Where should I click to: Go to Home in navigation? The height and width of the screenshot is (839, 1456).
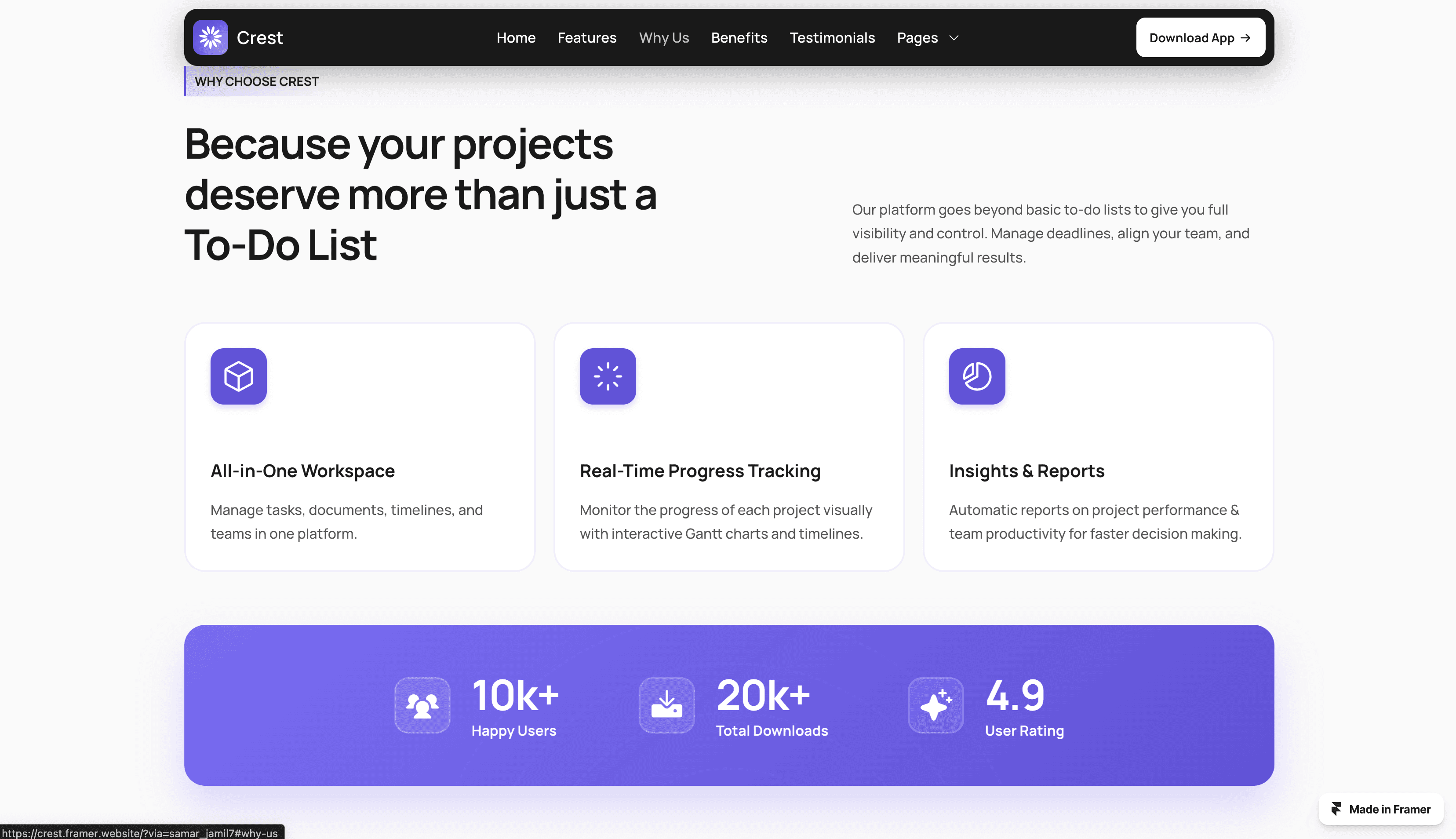[x=516, y=38]
